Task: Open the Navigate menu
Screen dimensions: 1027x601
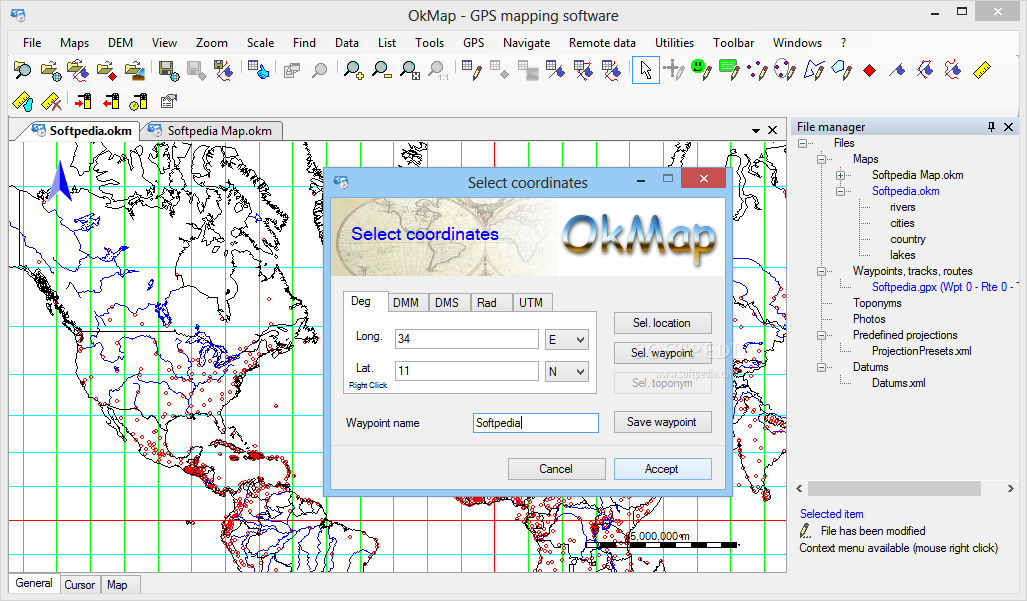Action: (527, 43)
